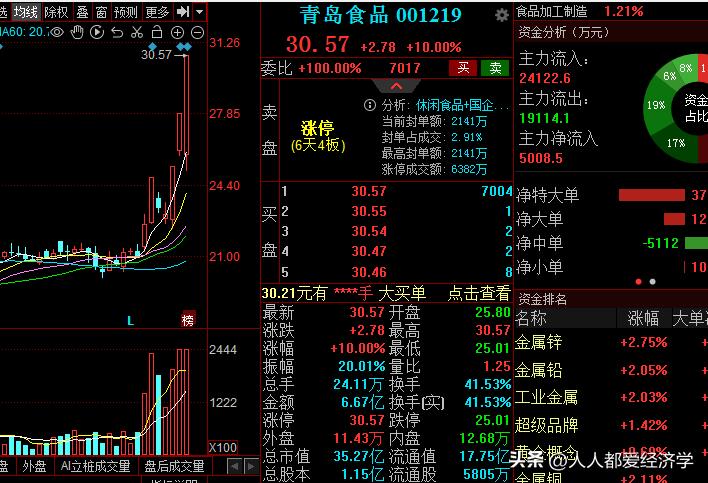Open the 休闲食品+国企 analysis link
This screenshot has width=708, height=483.
point(461,105)
